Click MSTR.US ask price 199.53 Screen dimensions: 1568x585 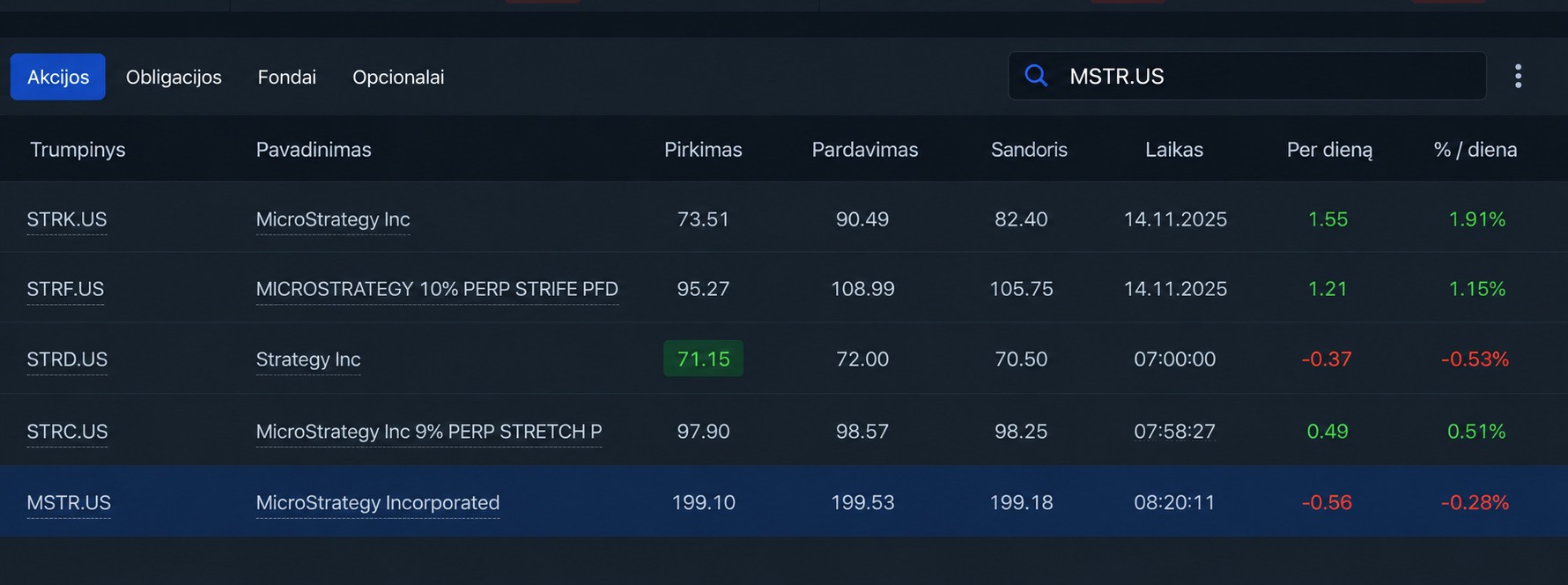pyautogui.click(x=862, y=503)
